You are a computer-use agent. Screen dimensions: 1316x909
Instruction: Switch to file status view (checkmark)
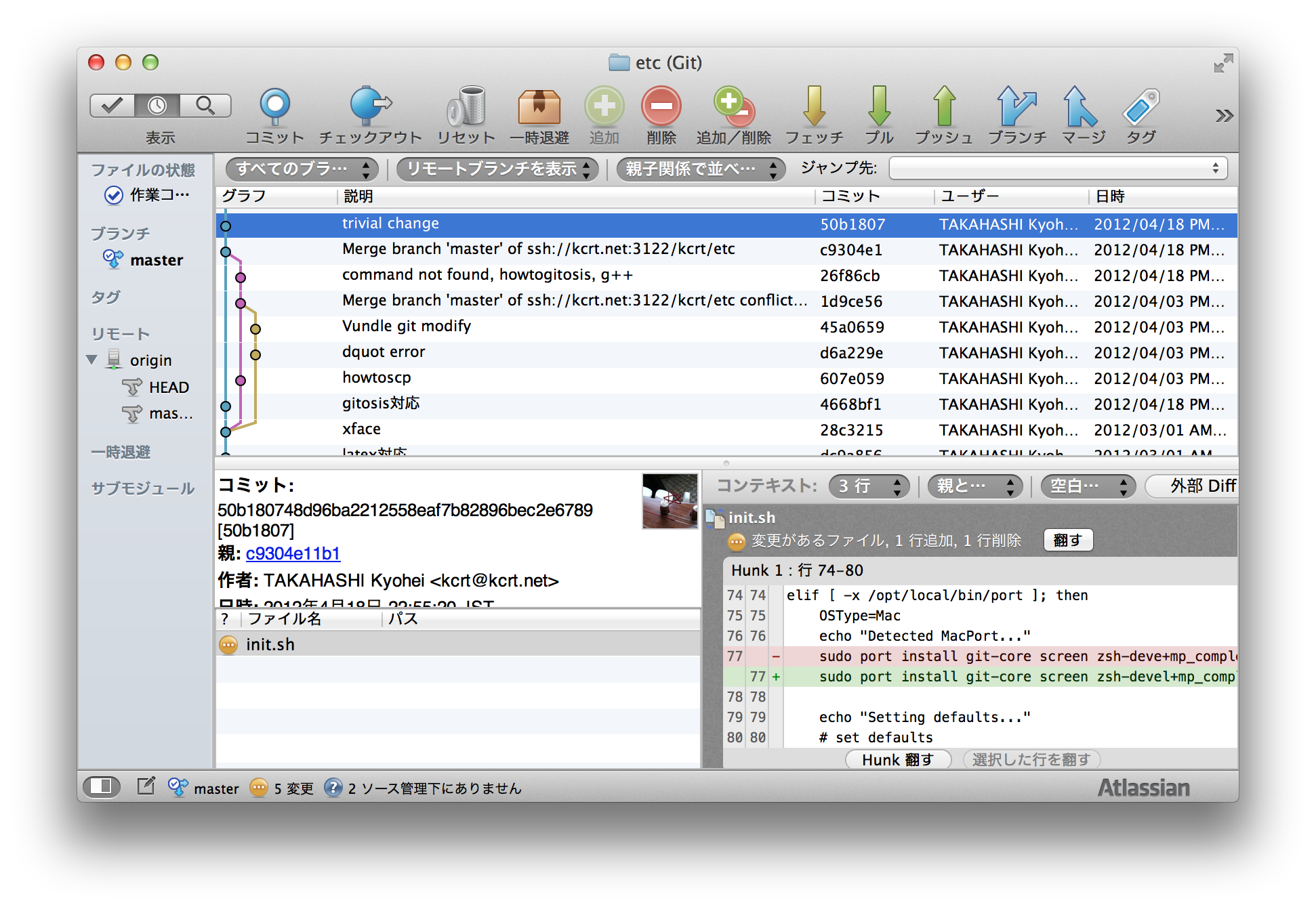[112, 105]
